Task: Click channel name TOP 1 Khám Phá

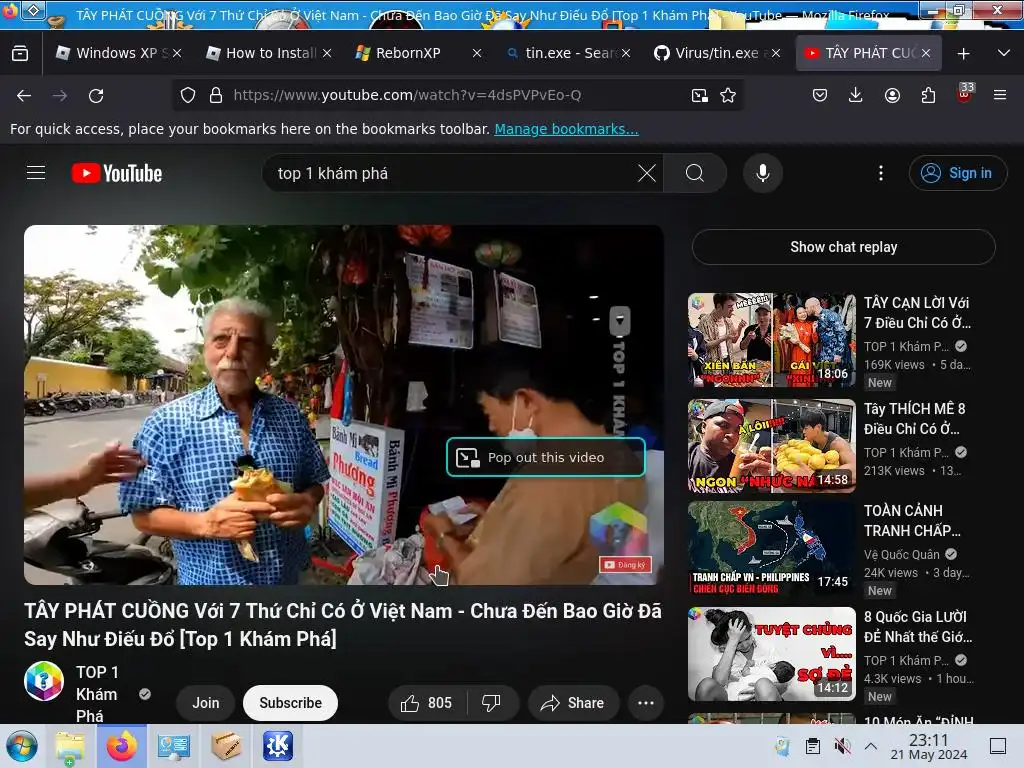Action: click(x=97, y=694)
